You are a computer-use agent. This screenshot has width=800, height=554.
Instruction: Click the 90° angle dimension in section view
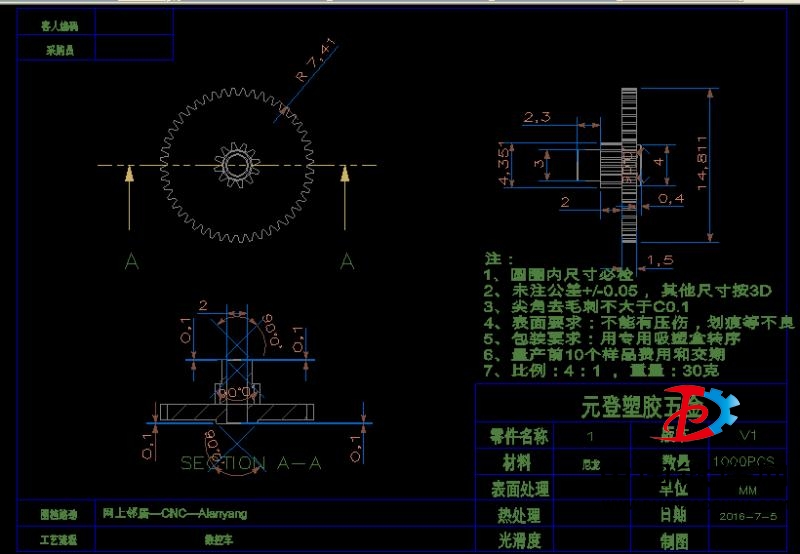click(236, 392)
